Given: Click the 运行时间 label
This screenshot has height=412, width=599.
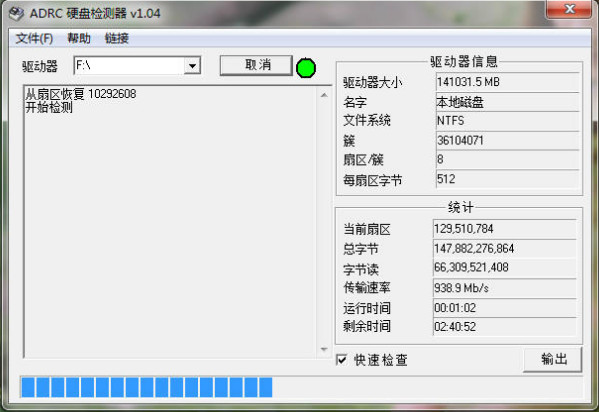Looking at the screenshot, I should click(367, 308).
